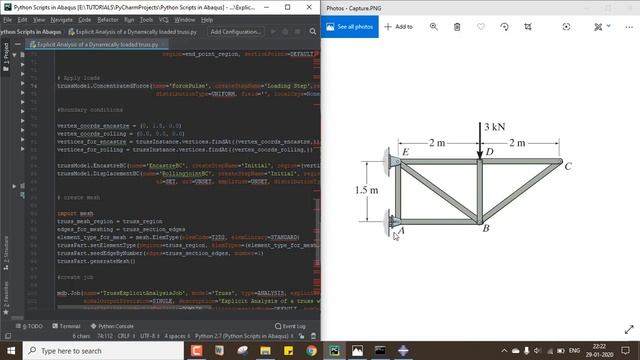Open the Python 2.7 interpreter selector in status bar

tap(244, 336)
